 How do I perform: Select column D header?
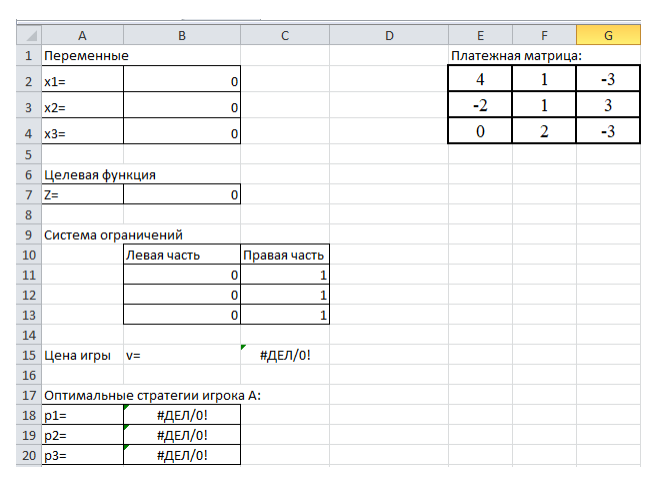point(389,35)
